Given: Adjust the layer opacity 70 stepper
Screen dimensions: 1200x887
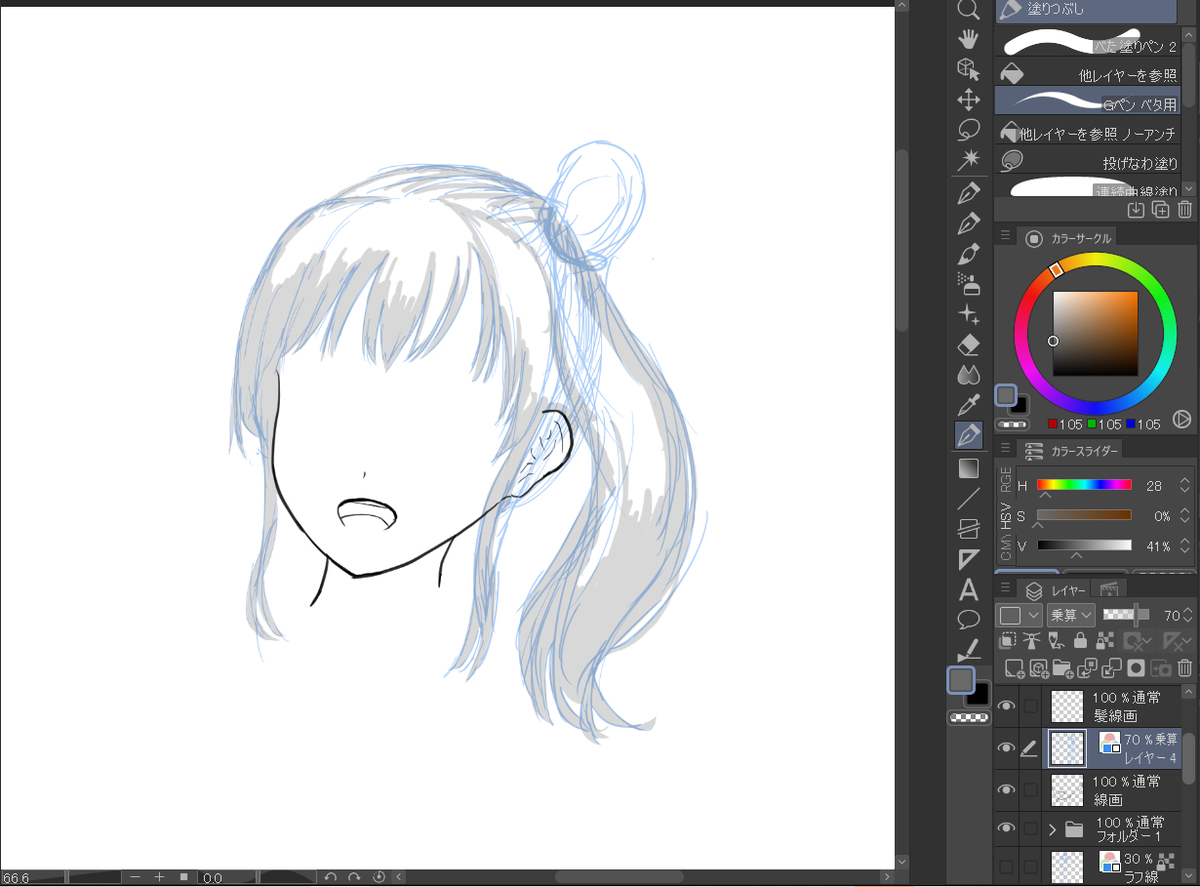Looking at the screenshot, I should click(1188, 615).
